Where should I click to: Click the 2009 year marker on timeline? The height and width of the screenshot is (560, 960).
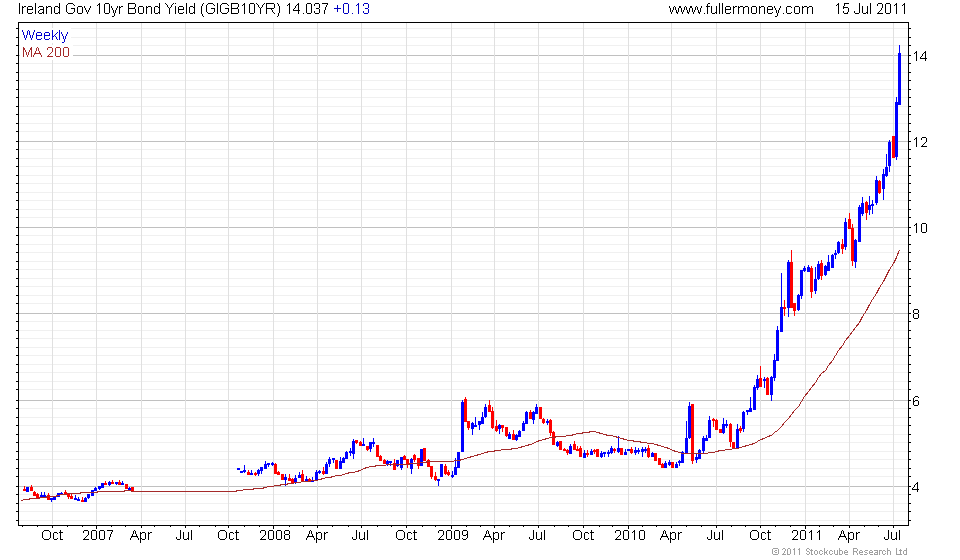click(x=453, y=536)
